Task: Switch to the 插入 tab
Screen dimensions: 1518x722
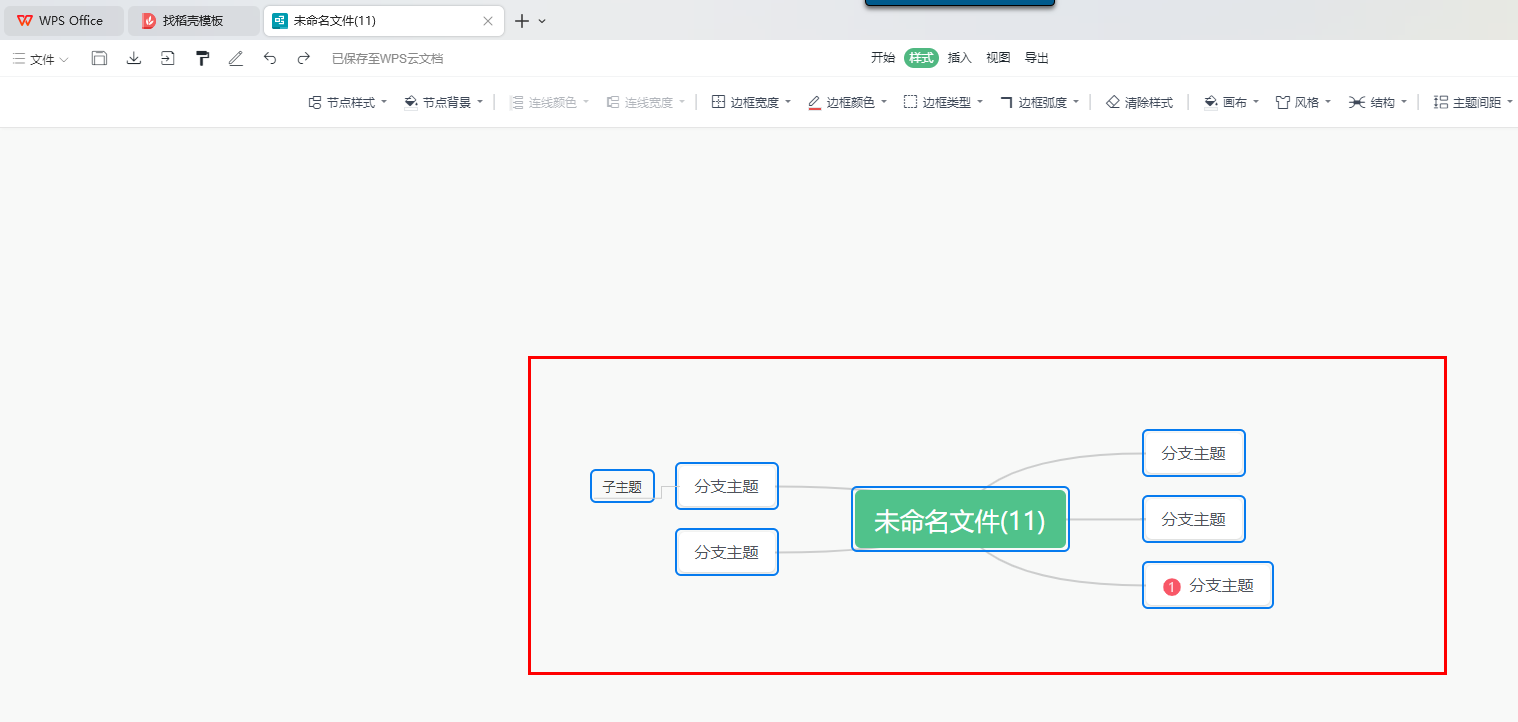Action: pyautogui.click(x=960, y=58)
